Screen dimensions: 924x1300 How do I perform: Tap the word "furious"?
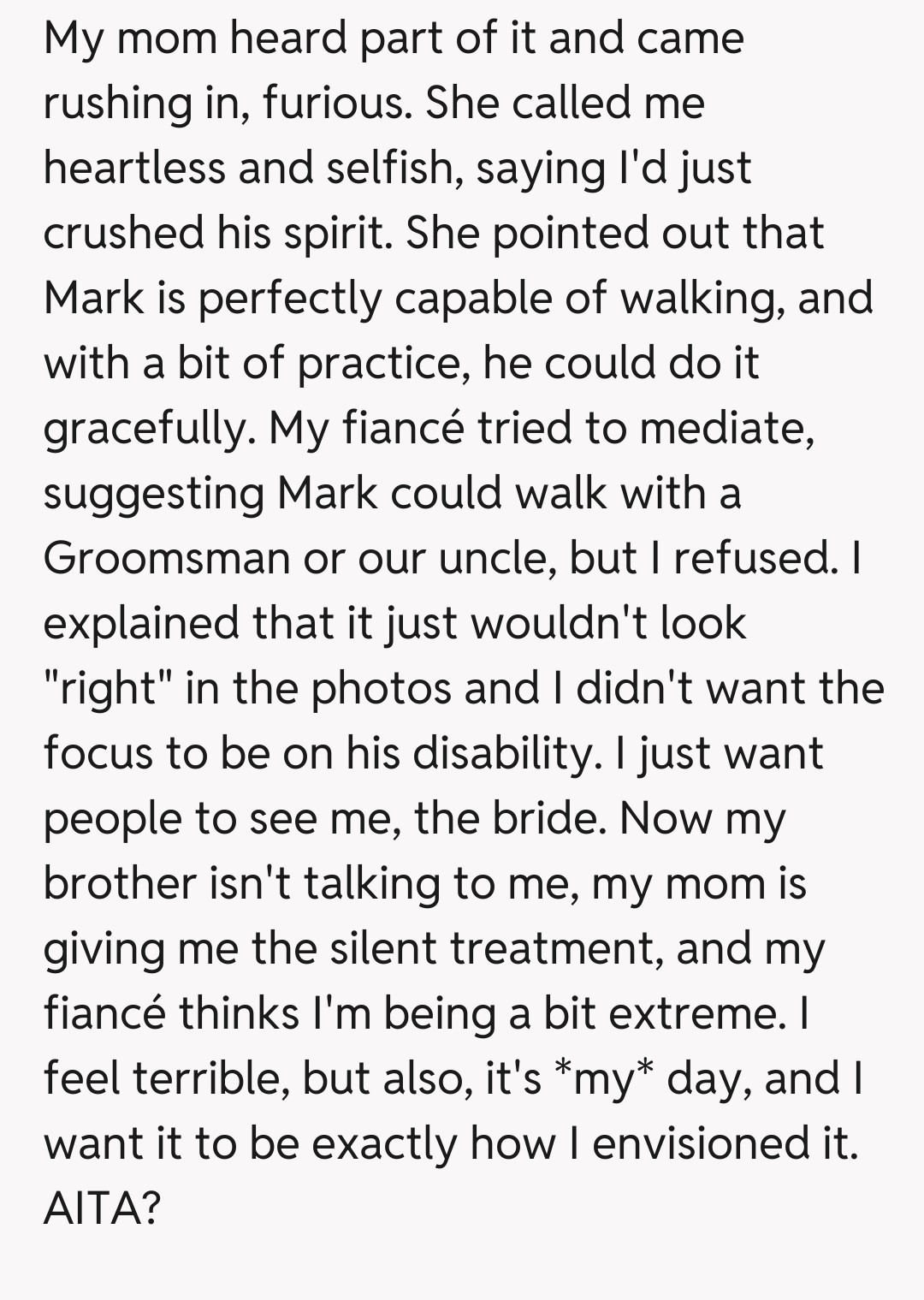tap(332, 103)
